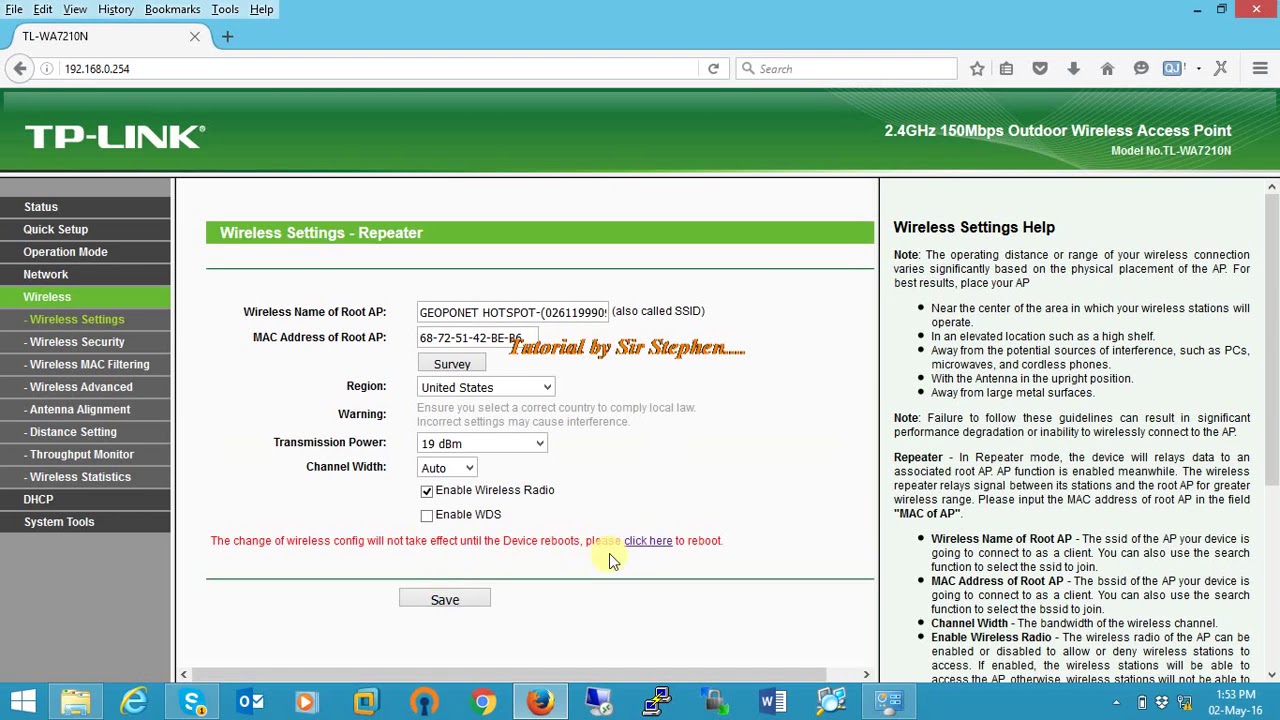Click the MAC Address of Root AP field
Viewport: 1280px width, 720px height.
478,338
